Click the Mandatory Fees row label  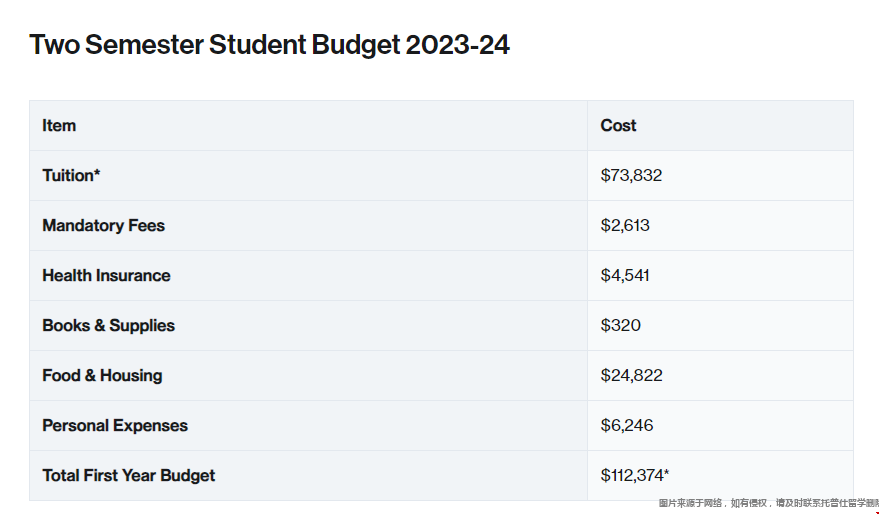pyautogui.click(x=104, y=225)
